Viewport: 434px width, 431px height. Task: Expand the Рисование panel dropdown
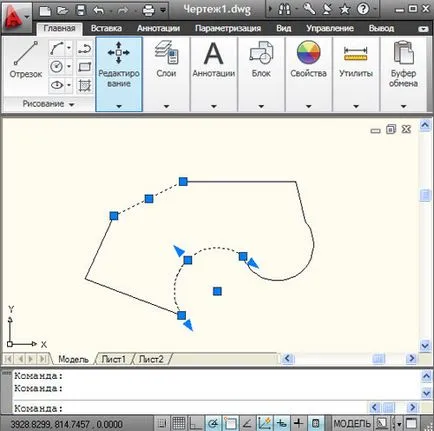pyautogui.click(x=72, y=104)
